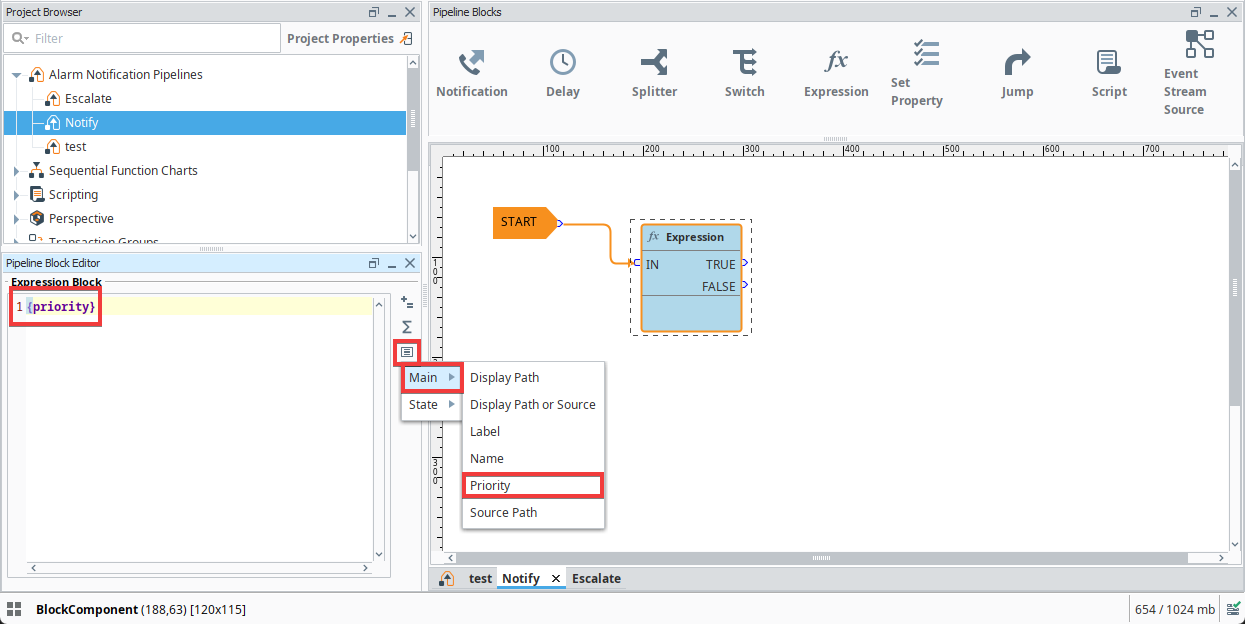The height and width of the screenshot is (624, 1245).
Task: Expand the Perspective node arrow
Action: 16,219
